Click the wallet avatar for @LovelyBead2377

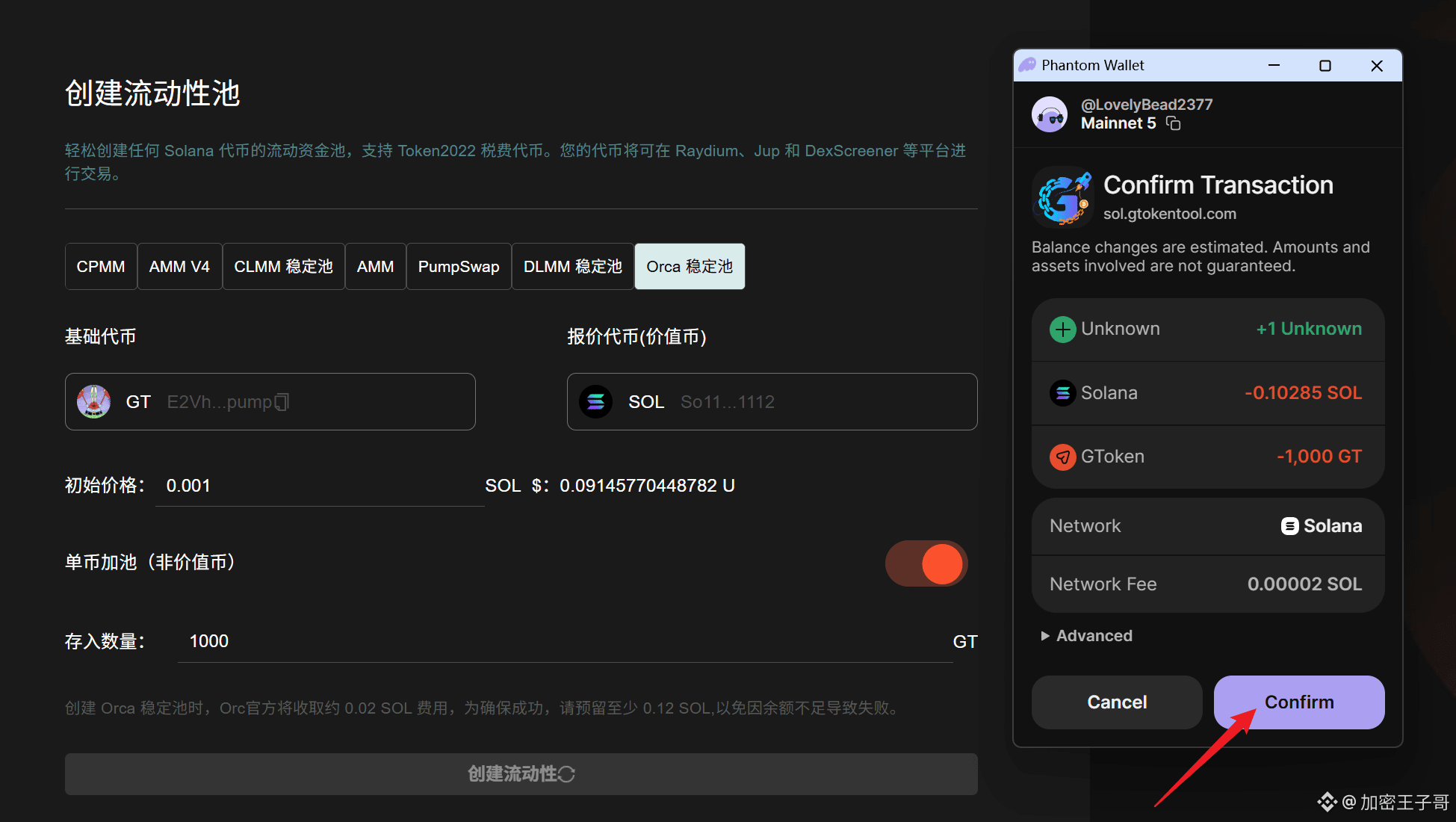(x=1050, y=114)
